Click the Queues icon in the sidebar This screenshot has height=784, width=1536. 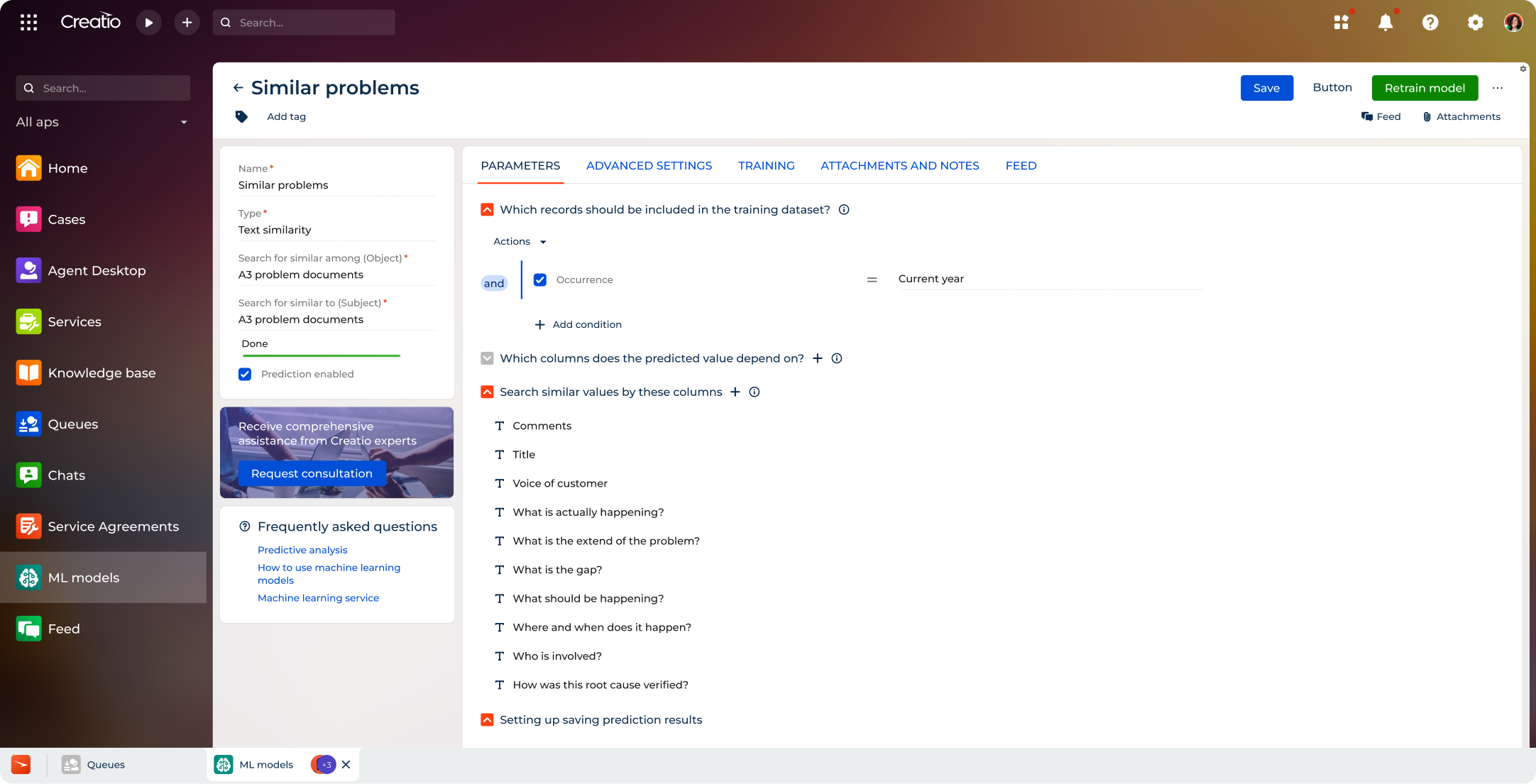point(28,424)
